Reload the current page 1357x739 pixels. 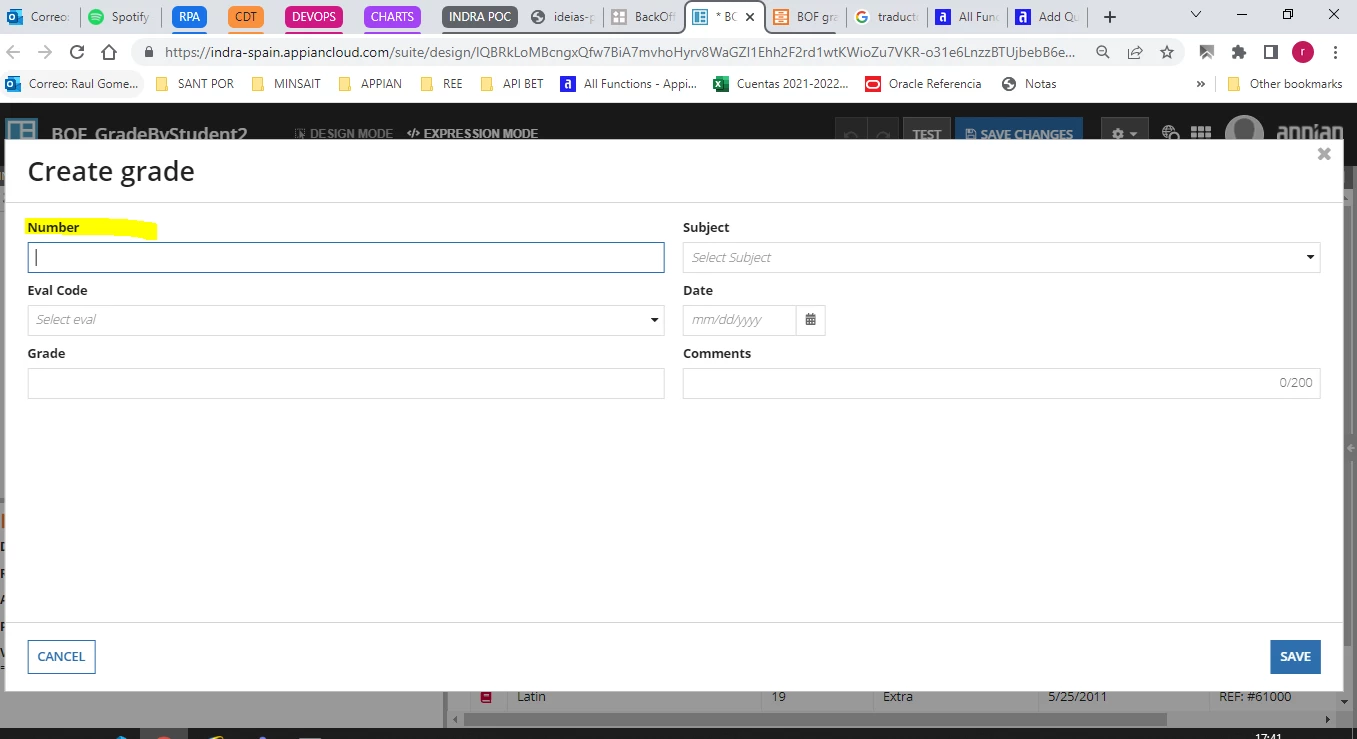(77, 52)
